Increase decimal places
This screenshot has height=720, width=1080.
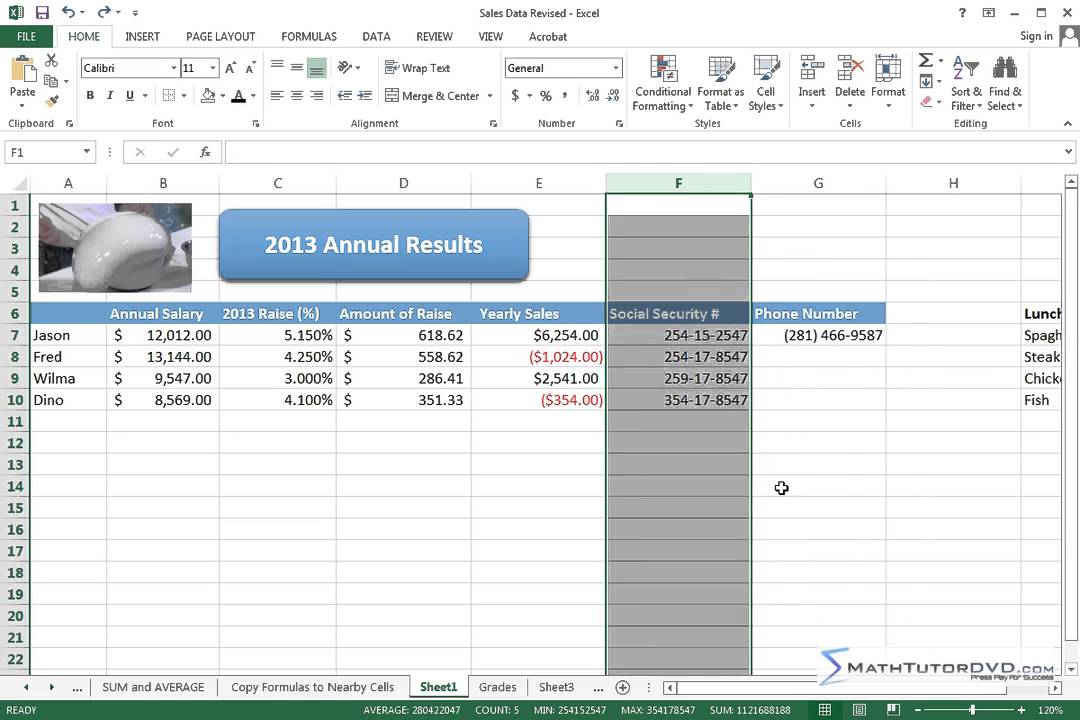592,96
